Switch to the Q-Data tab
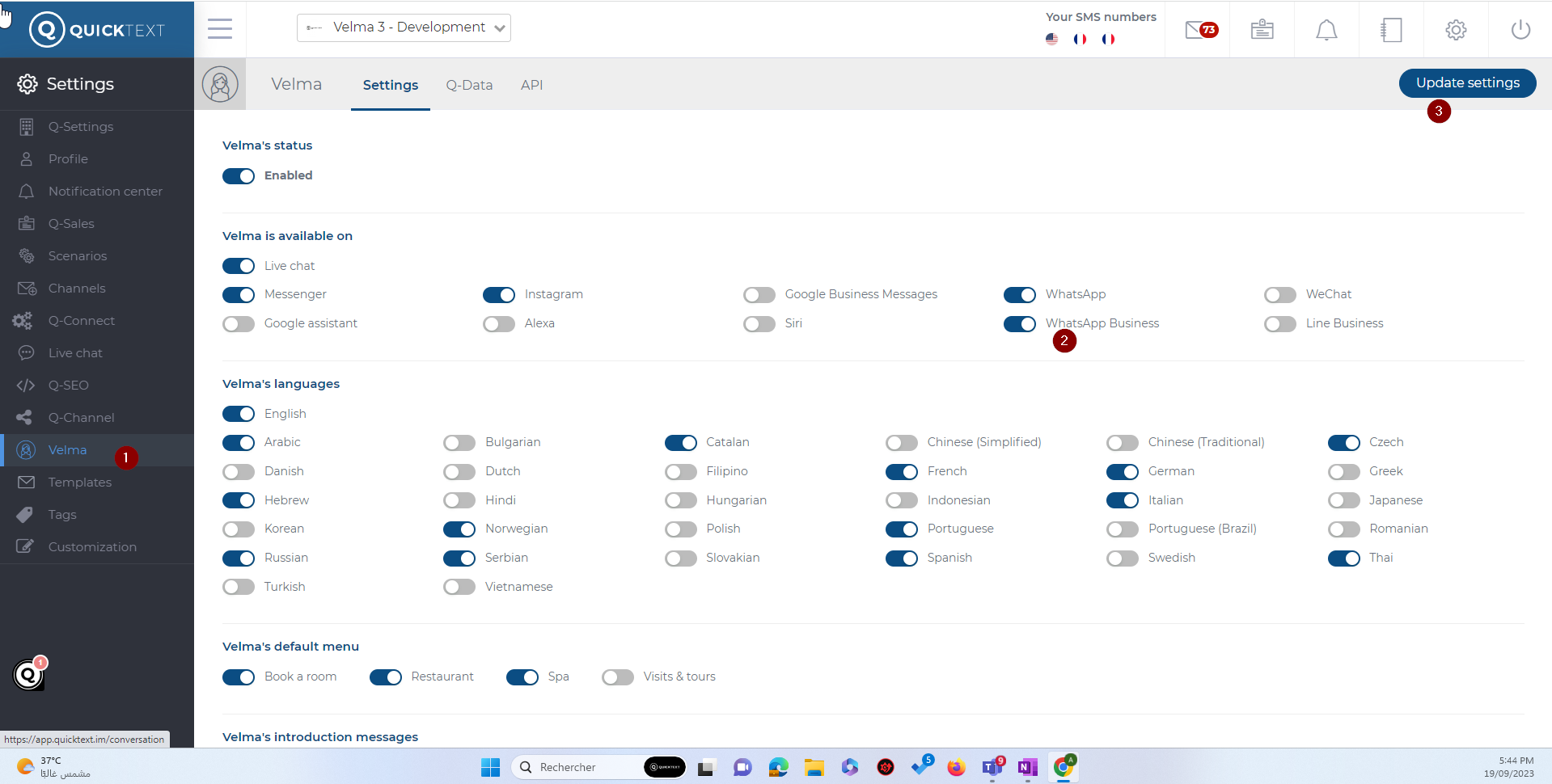The height and width of the screenshot is (784, 1552). (469, 85)
